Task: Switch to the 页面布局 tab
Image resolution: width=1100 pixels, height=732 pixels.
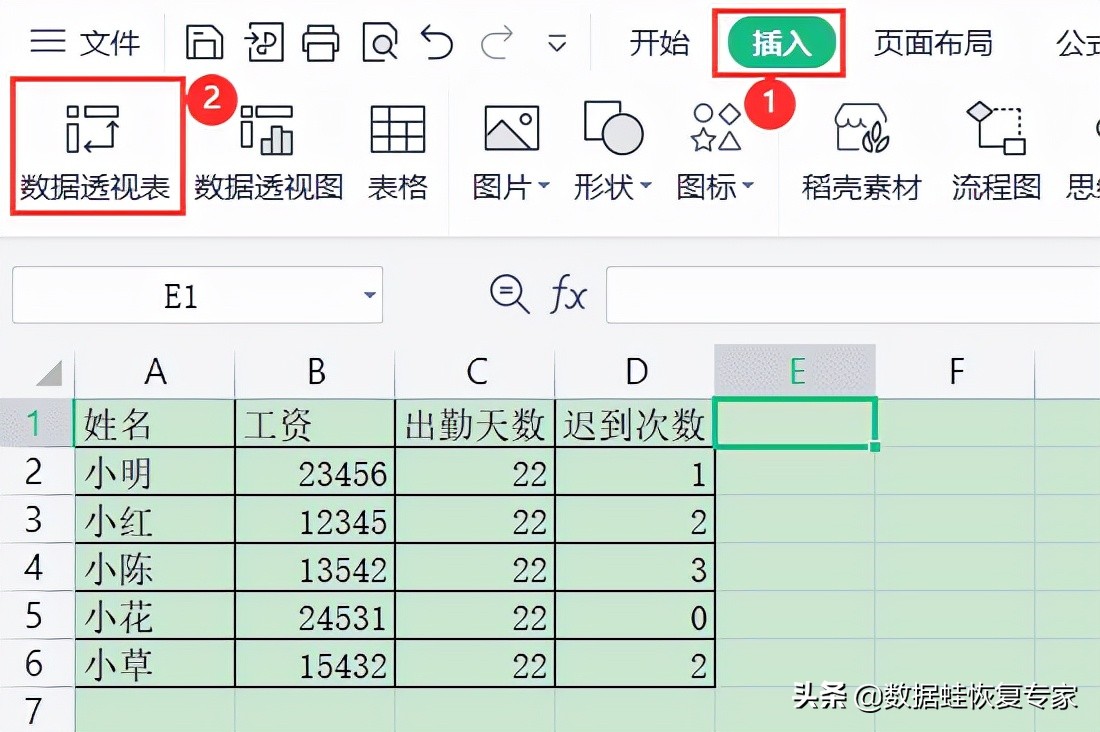Action: point(933,43)
